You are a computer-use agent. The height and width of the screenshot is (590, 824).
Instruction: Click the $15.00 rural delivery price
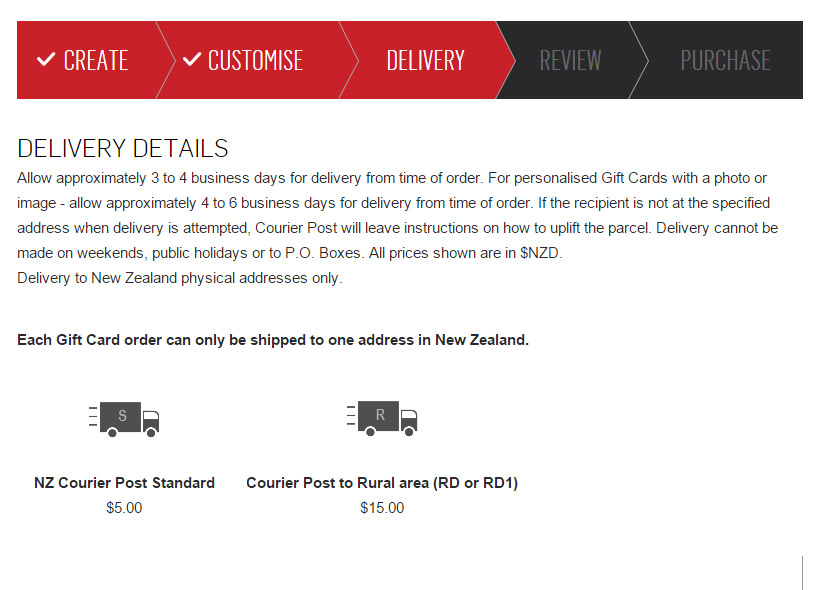coord(382,508)
